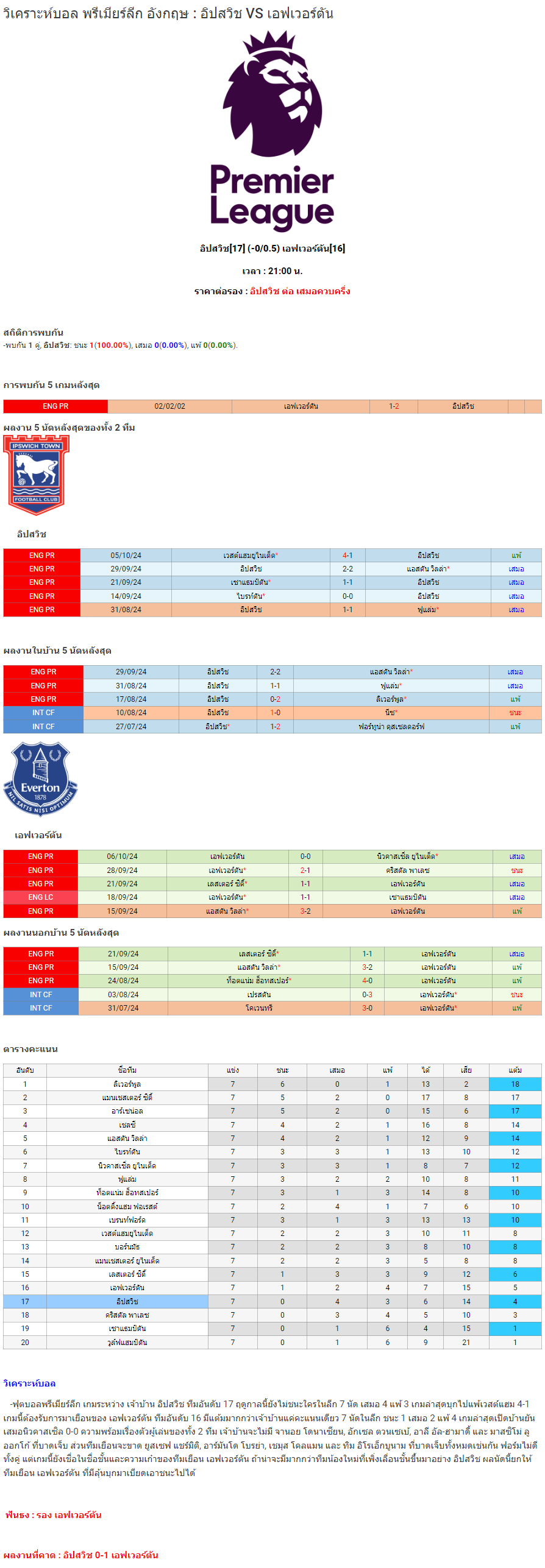Select the red ENG PR 02/02/02 head-to-head label
The image size is (545, 1568).
coord(55,406)
